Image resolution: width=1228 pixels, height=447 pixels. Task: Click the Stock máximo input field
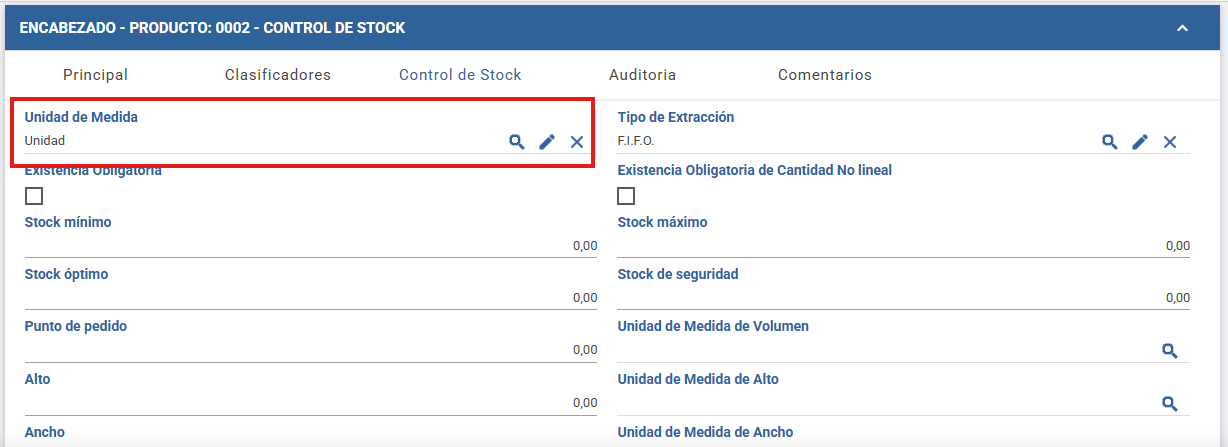coord(904,245)
